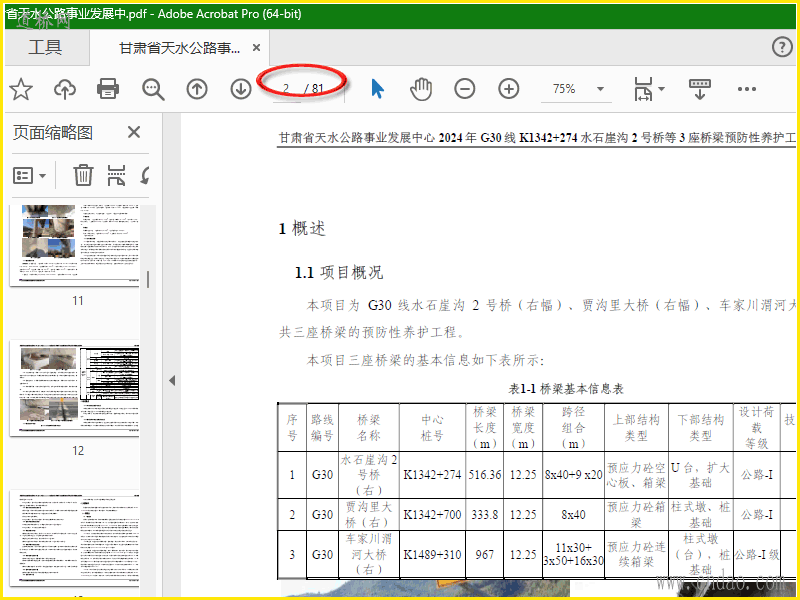800x600 pixels.
Task: Click the header cell 桥梁名称
Action: click(x=368, y=428)
